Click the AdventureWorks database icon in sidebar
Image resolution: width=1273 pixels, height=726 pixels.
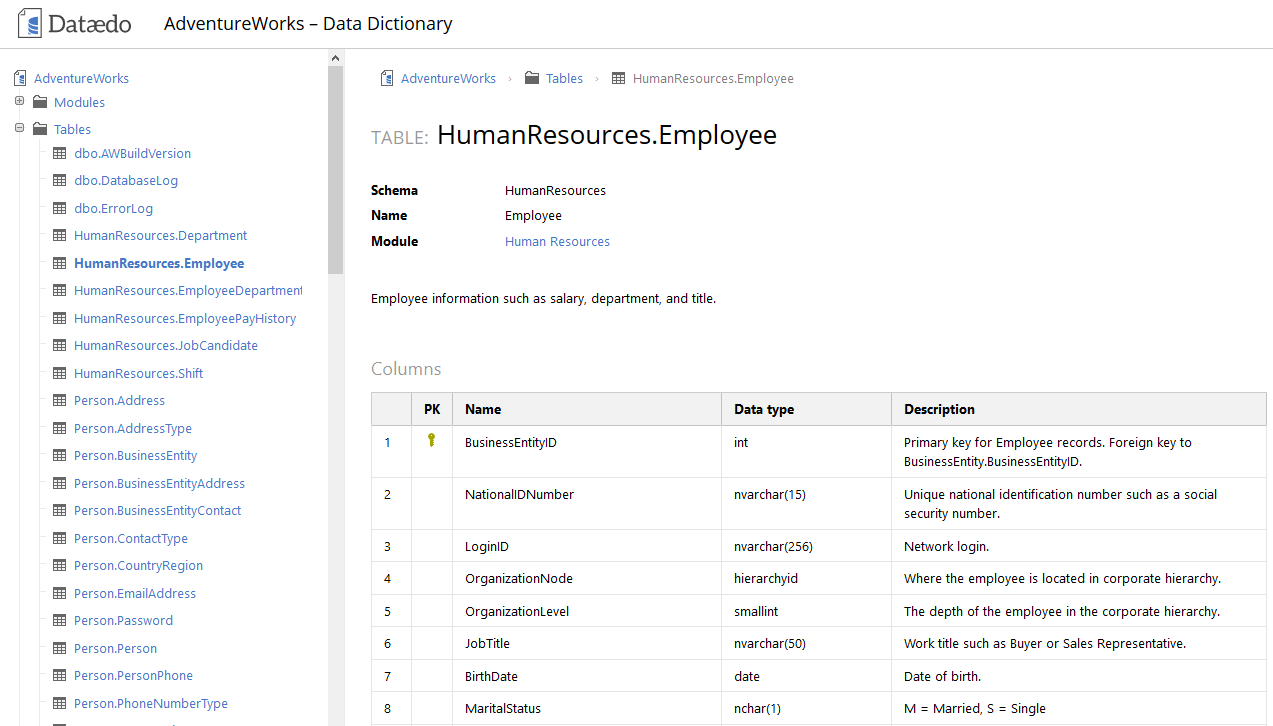20,78
